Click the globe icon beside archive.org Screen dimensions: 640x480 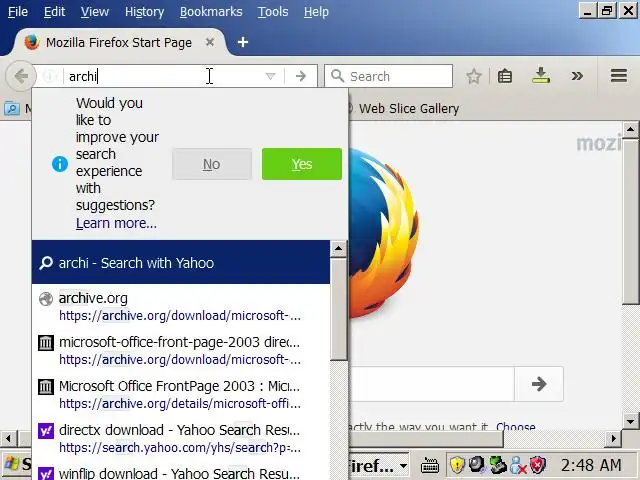46,299
